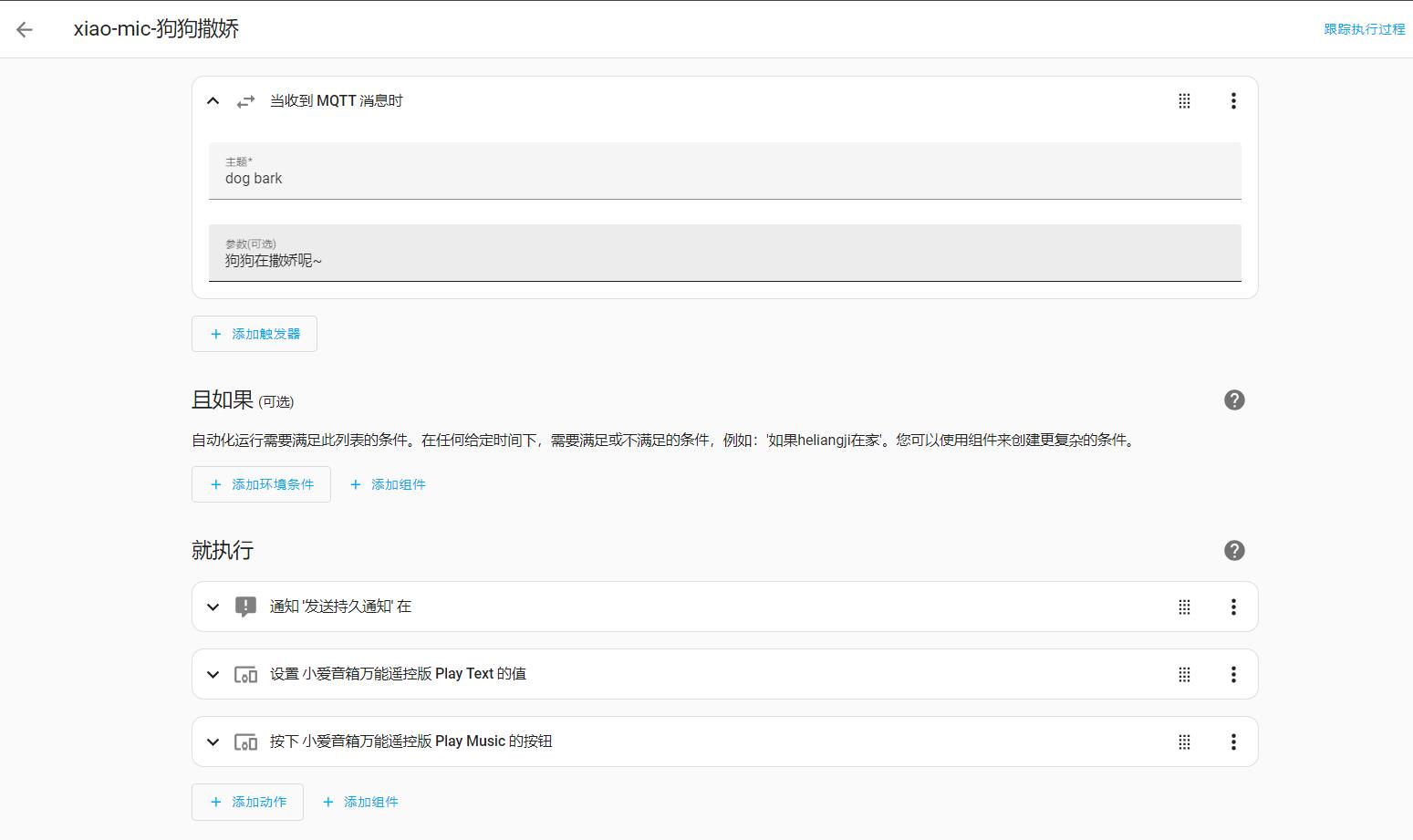Click the text 设置 小爱音箱万能遥控版 Play Text 的值
Screen dimensions: 1413x840
pyautogui.click(x=398, y=674)
